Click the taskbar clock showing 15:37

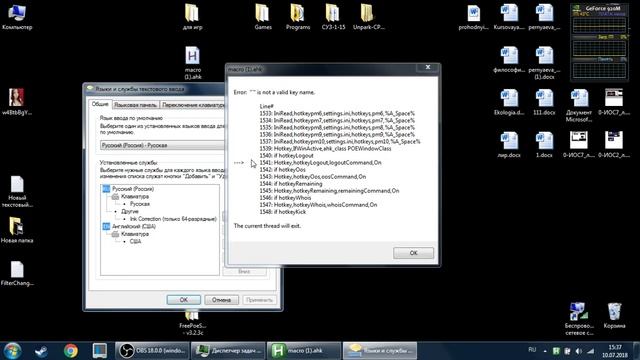[x=614, y=351]
